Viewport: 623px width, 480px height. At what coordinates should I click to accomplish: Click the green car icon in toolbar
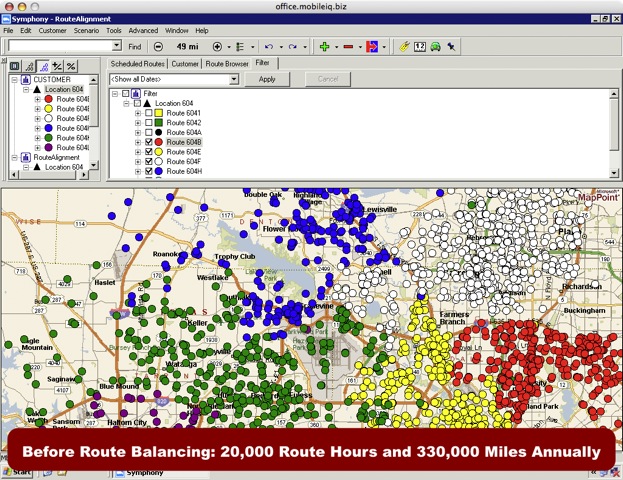tap(436, 47)
